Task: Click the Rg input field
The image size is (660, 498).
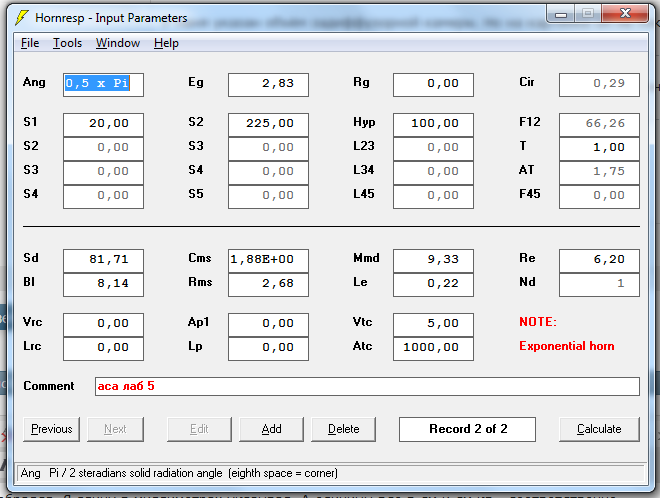Action: point(434,85)
